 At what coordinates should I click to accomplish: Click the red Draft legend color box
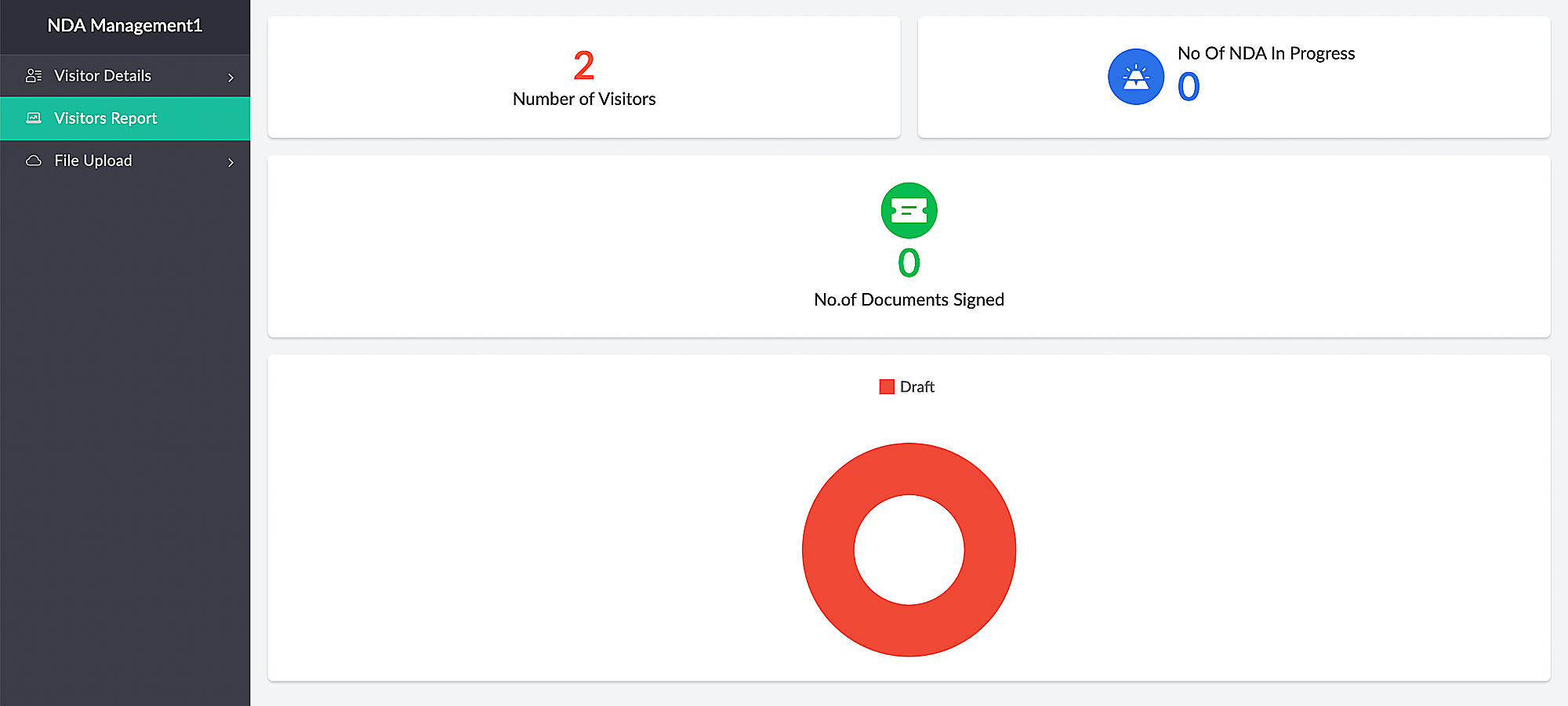(887, 387)
